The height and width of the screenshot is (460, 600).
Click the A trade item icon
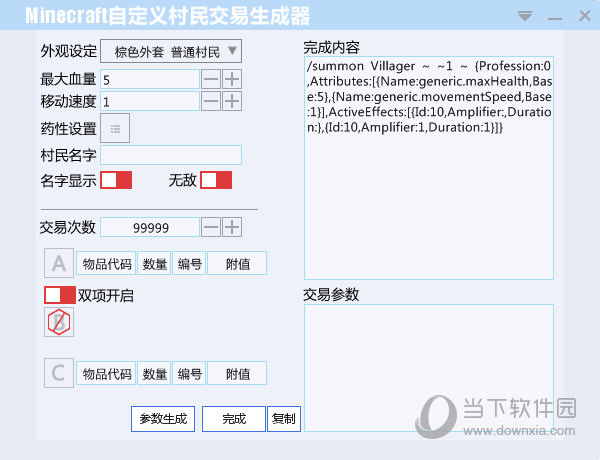[x=59, y=264]
